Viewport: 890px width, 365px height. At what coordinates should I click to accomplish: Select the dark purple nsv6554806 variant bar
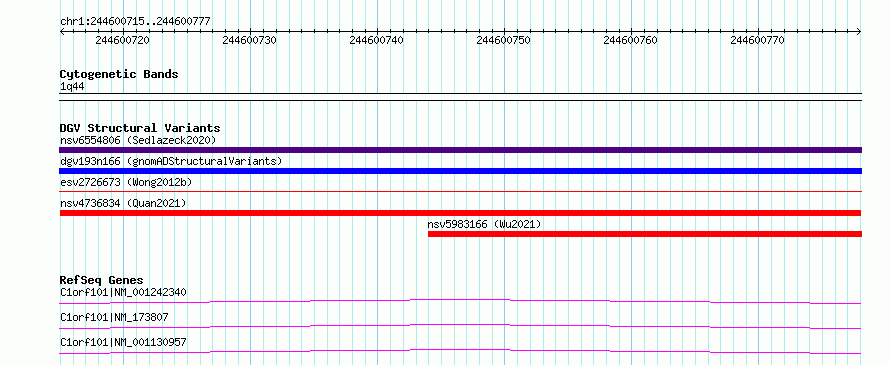click(460, 150)
